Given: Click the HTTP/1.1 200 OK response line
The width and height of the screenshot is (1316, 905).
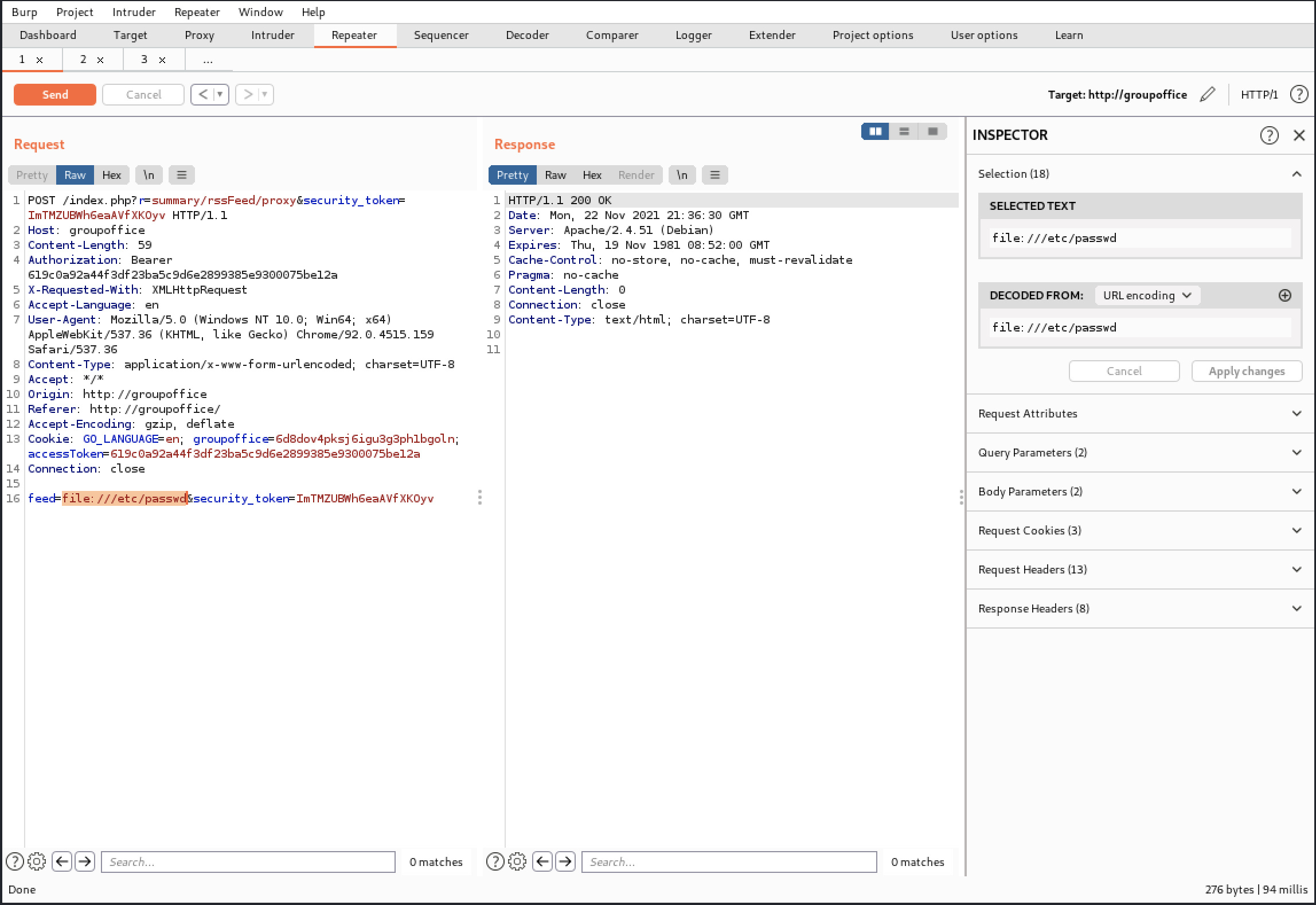Looking at the screenshot, I should [560, 200].
